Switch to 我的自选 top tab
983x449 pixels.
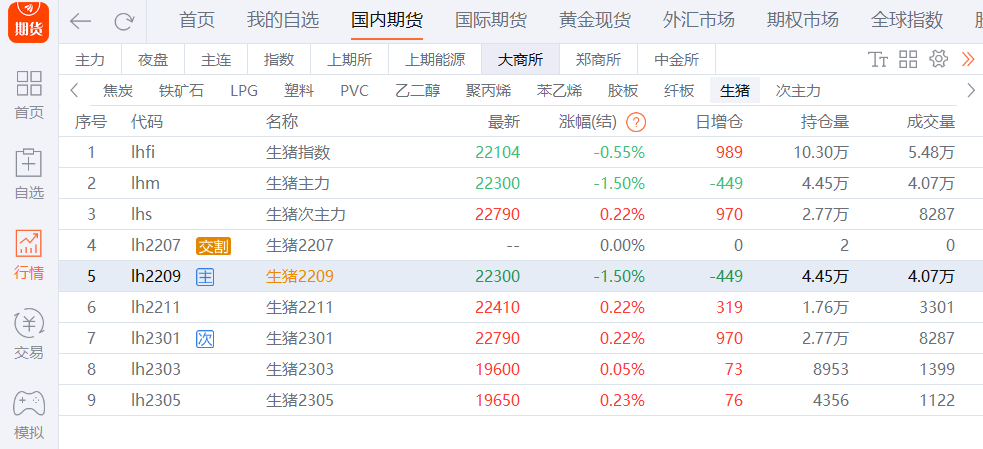283,21
